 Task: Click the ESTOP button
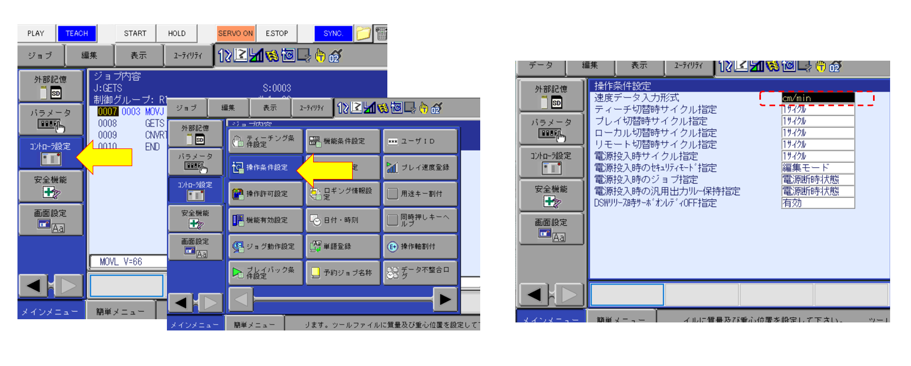(277, 34)
